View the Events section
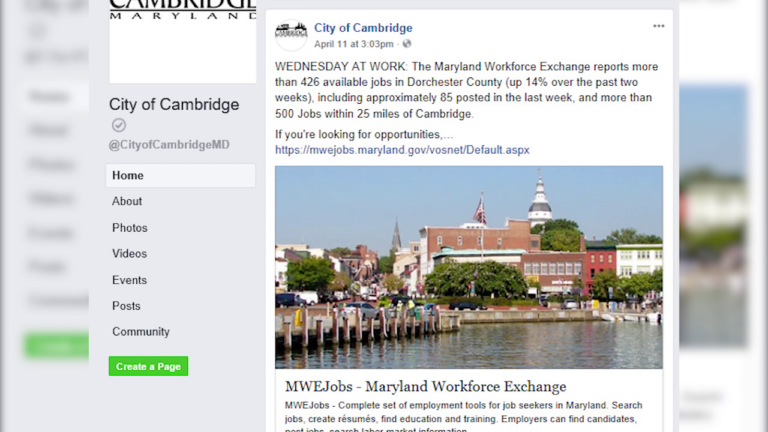 click(129, 280)
